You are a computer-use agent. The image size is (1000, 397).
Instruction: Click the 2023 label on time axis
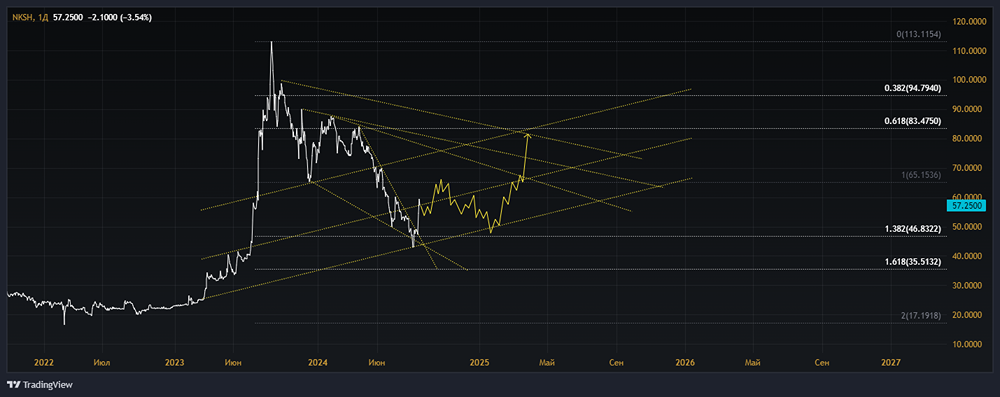coord(174,363)
